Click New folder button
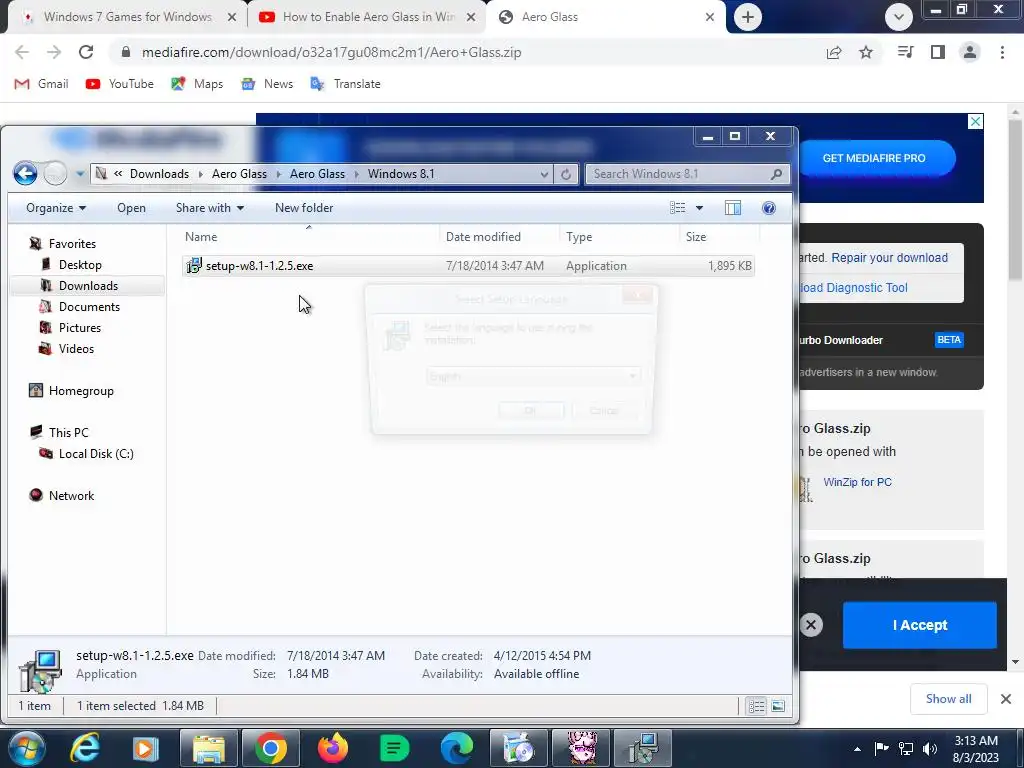This screenshot has width=1024, height=768. 304,208
